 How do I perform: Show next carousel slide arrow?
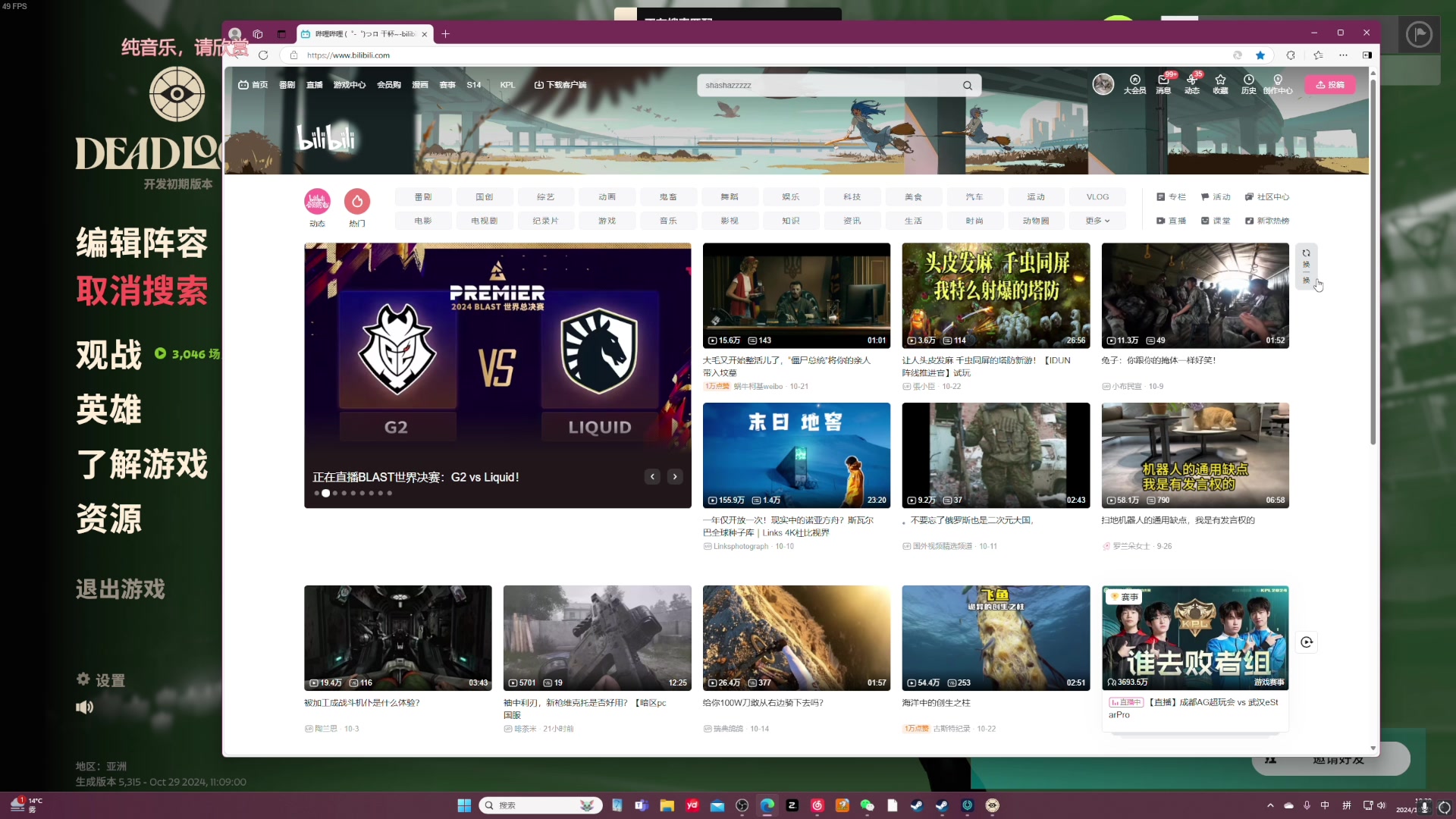[675, 476]
